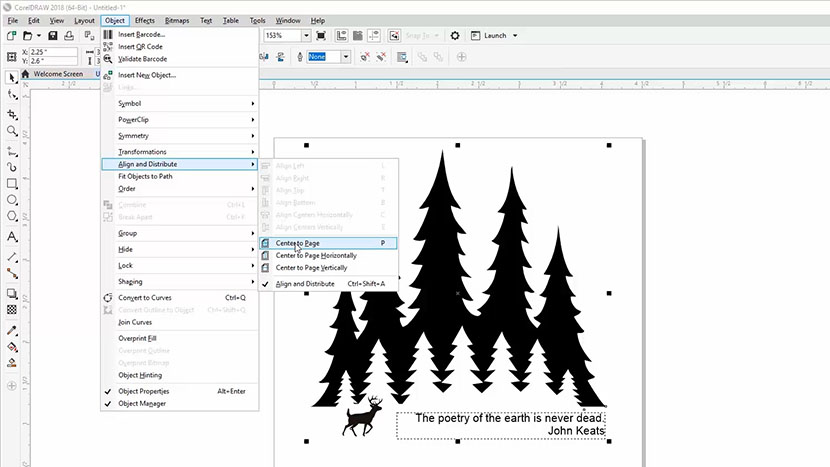Open the Options gear icon
Image resolution: width=830 pixels, height=467 pixels.
[455, 35]
